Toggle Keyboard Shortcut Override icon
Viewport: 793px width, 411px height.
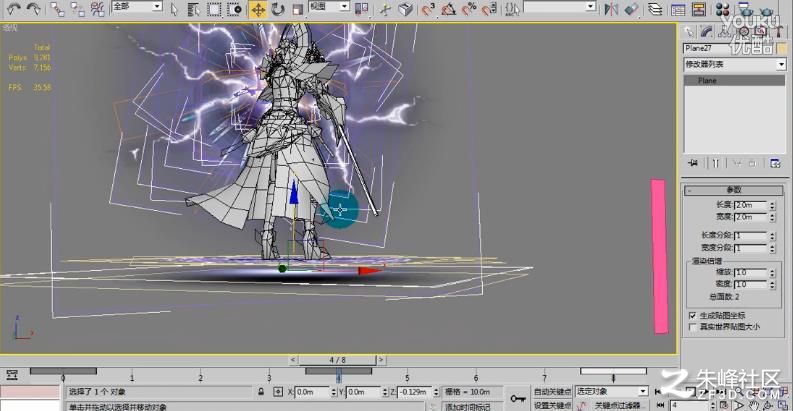(406, 9)
